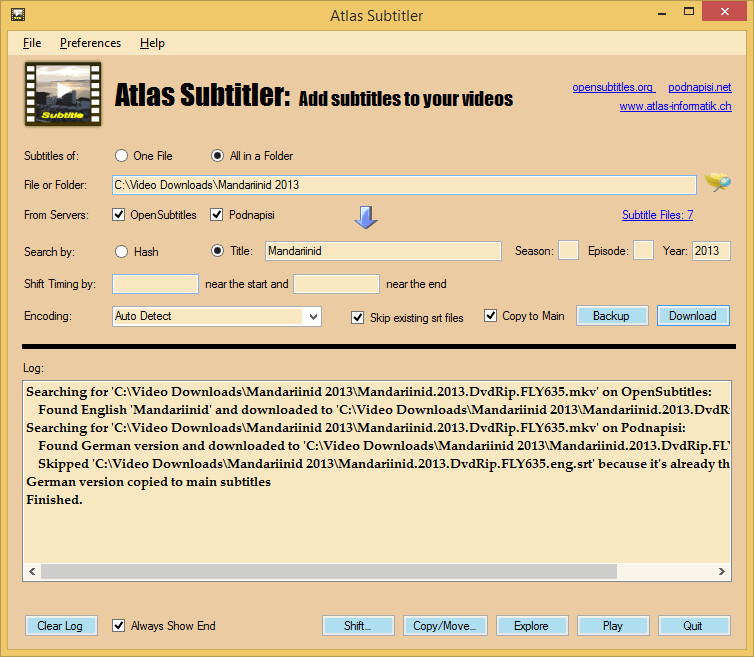The height and width of the screenshot is (657, 754).
Task: Choose Search by Title radio button
Action: [217, 251]
